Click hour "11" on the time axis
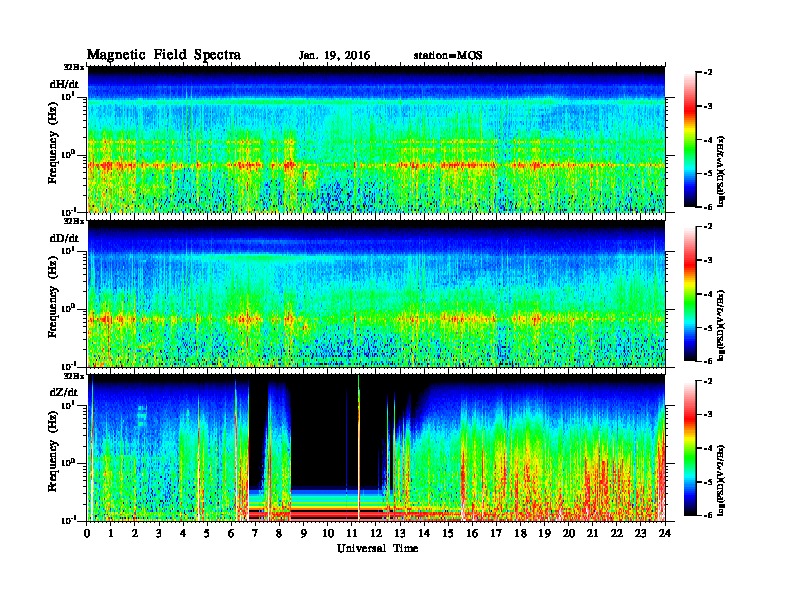 [352, 534]
